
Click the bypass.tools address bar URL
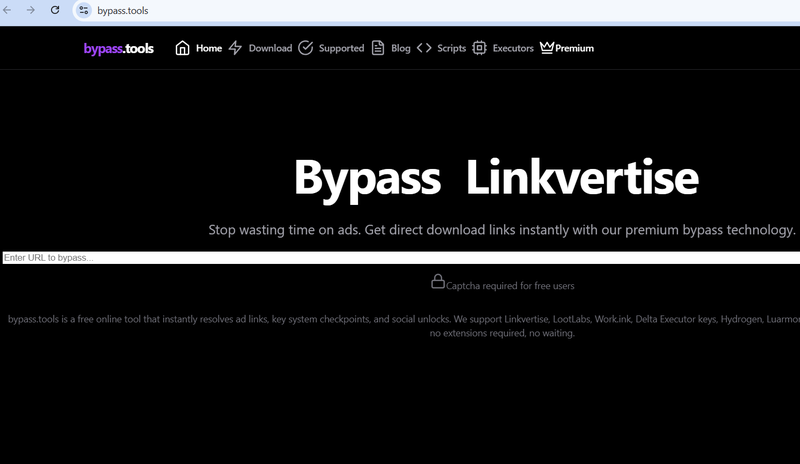point(123,11)
